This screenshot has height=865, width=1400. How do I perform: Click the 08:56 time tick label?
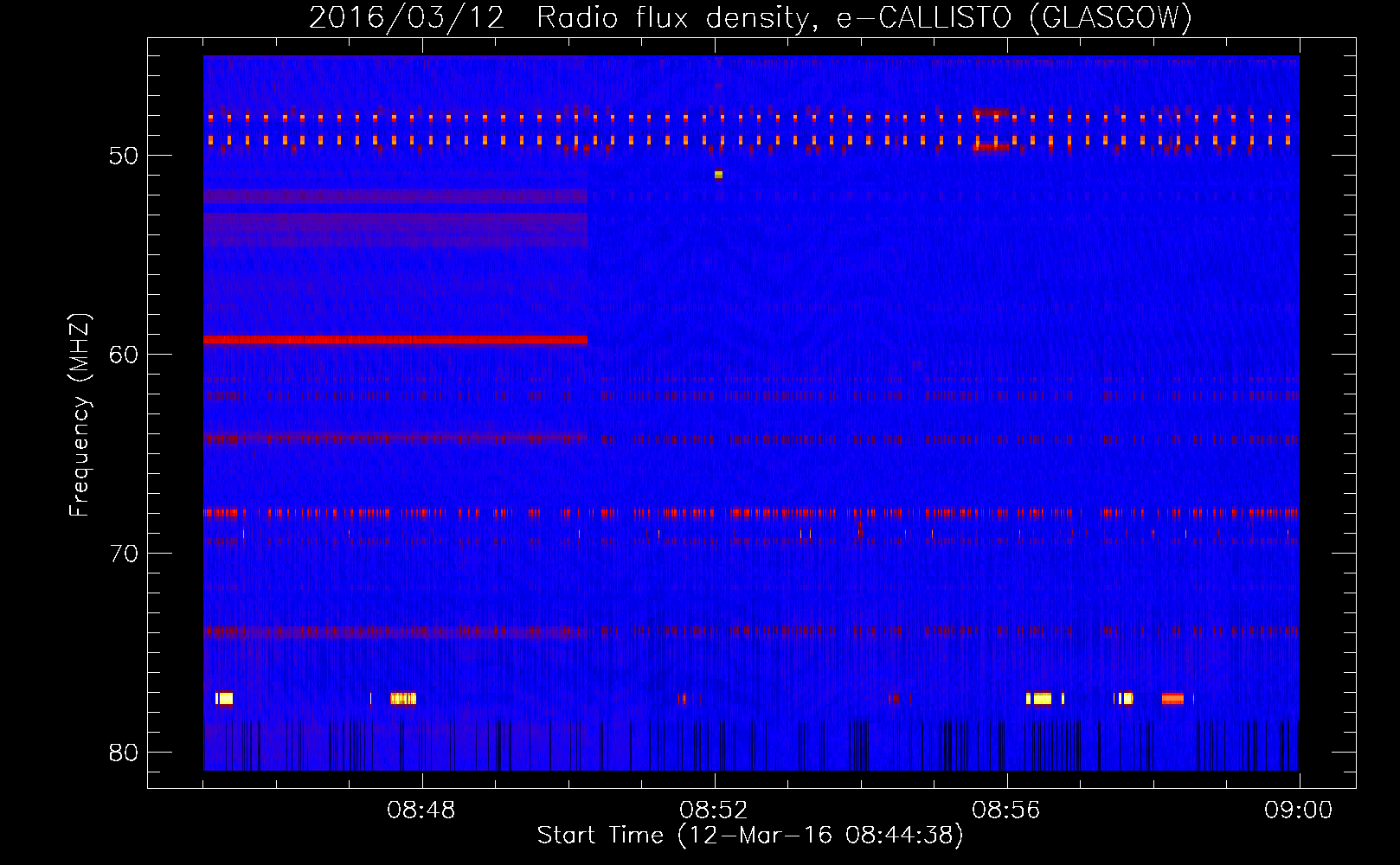[x=1006, y=811]
